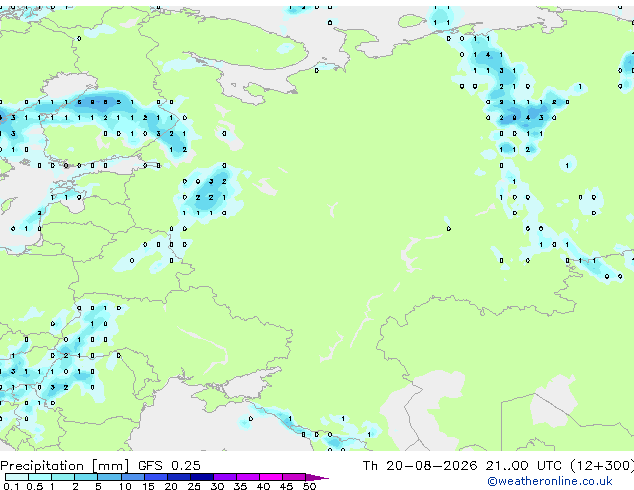The height and width of the screenshot is (490, 634).
Task: Click the '(12+300)' forecast offset text
Action: [x=602, y=466]
